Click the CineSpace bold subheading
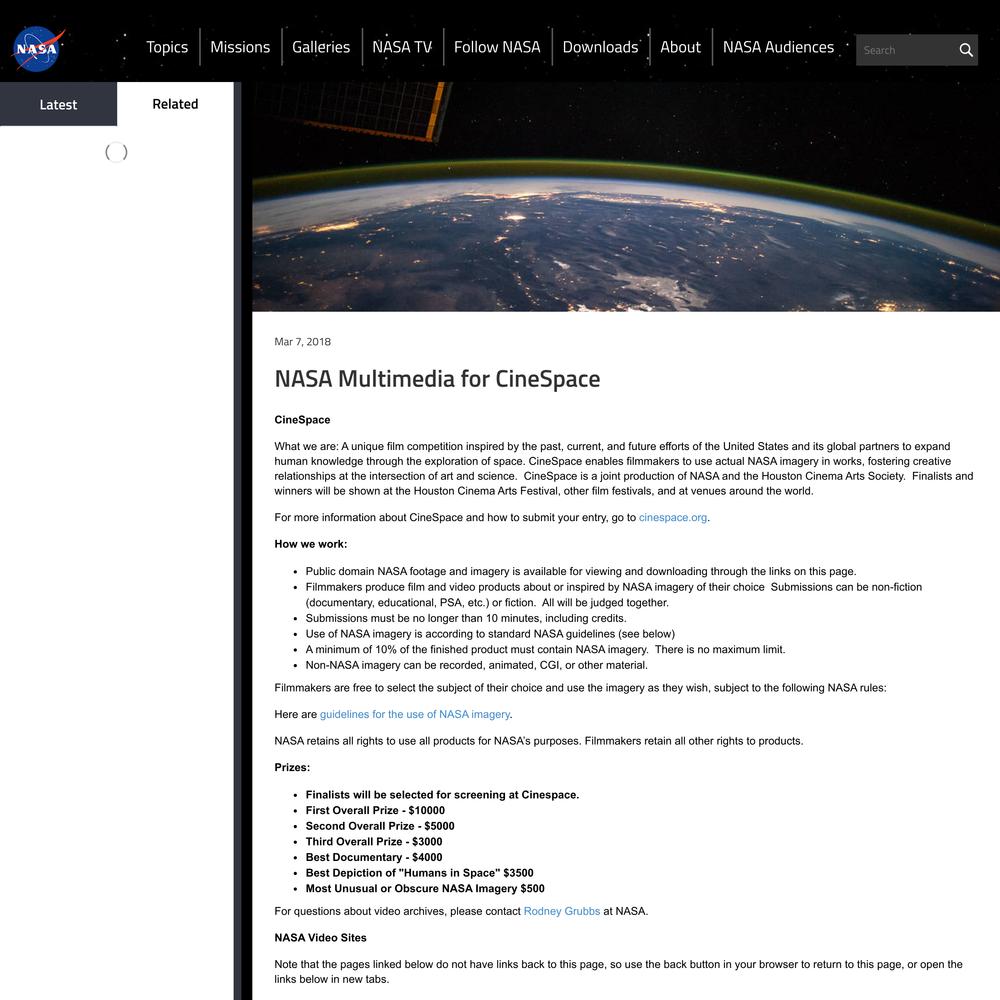This screenshot has width=1000, height=1000. [x=302, y=420]
